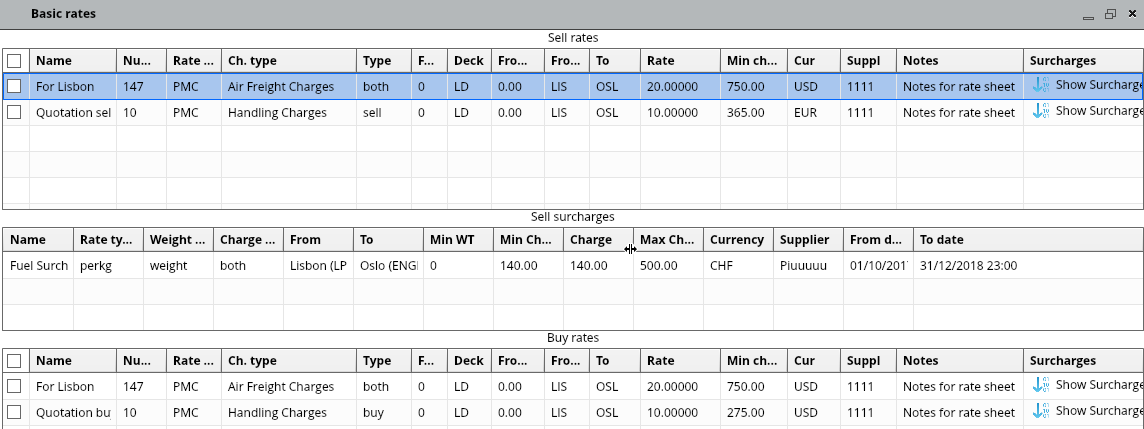Image resolution: width=1144 pixels, height=429 pixels.
Task: Sort buy rates by Rate column
Action: (x=680, y=360)
